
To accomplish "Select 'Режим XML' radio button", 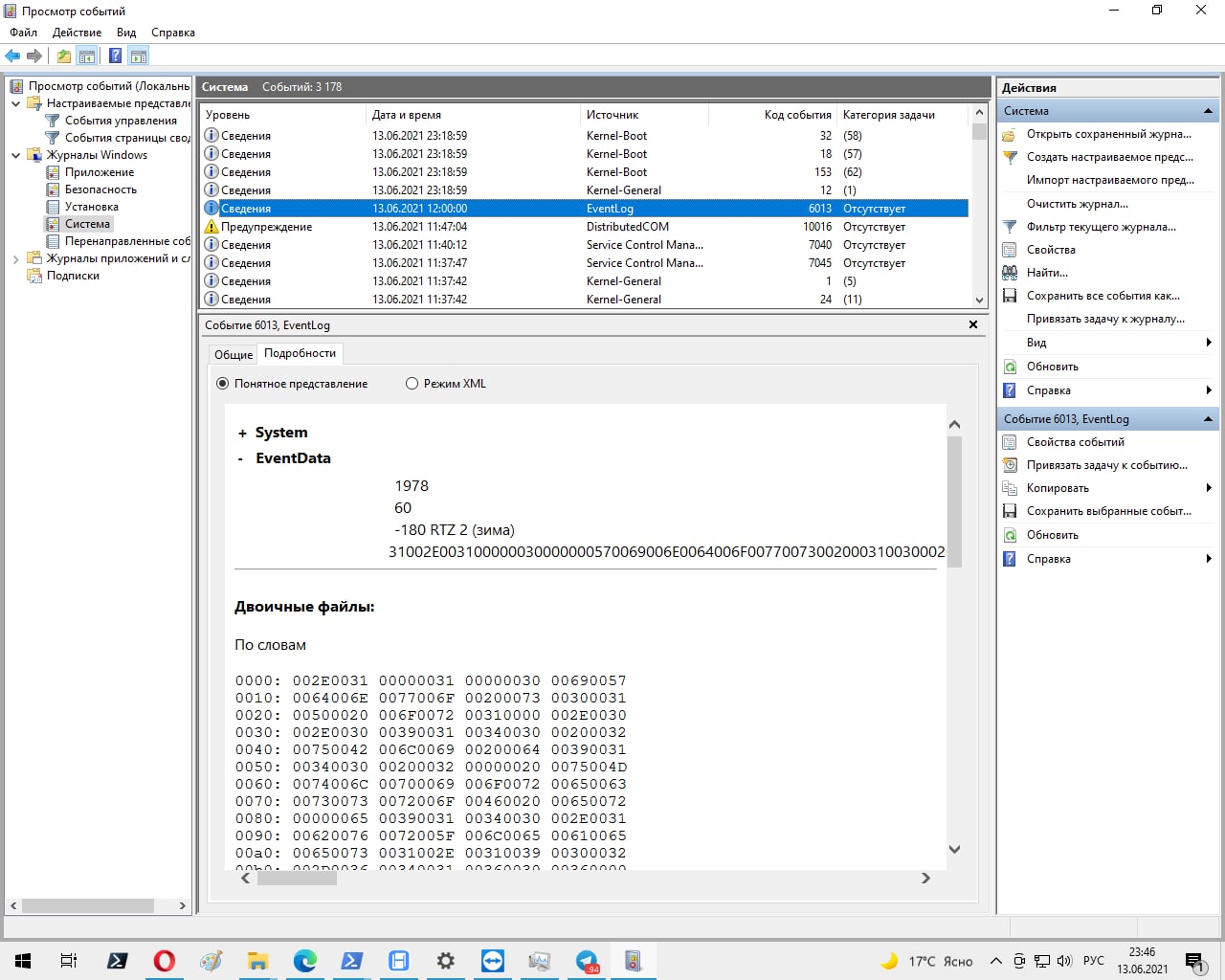I will click(412, 384).
